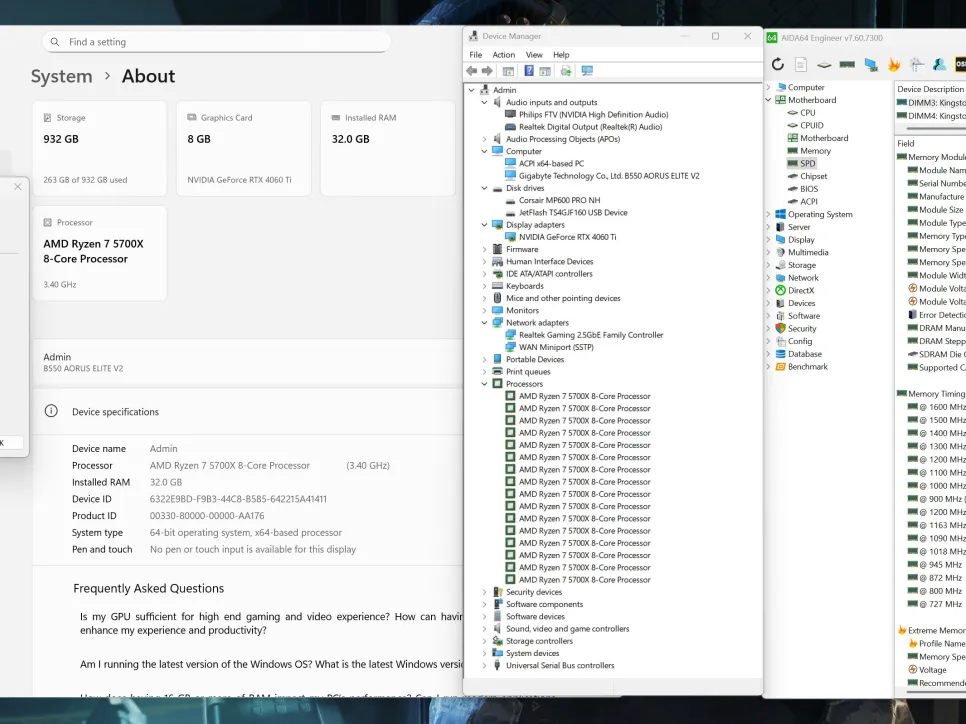Collapse the Network adapters node
The image size is (966, 724).
tap(484, 323)
